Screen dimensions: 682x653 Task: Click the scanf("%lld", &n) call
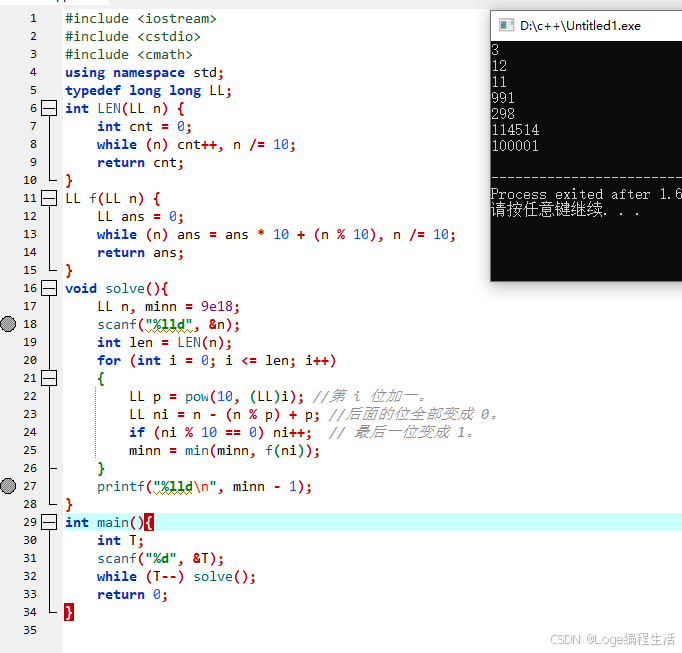point(168,325)
